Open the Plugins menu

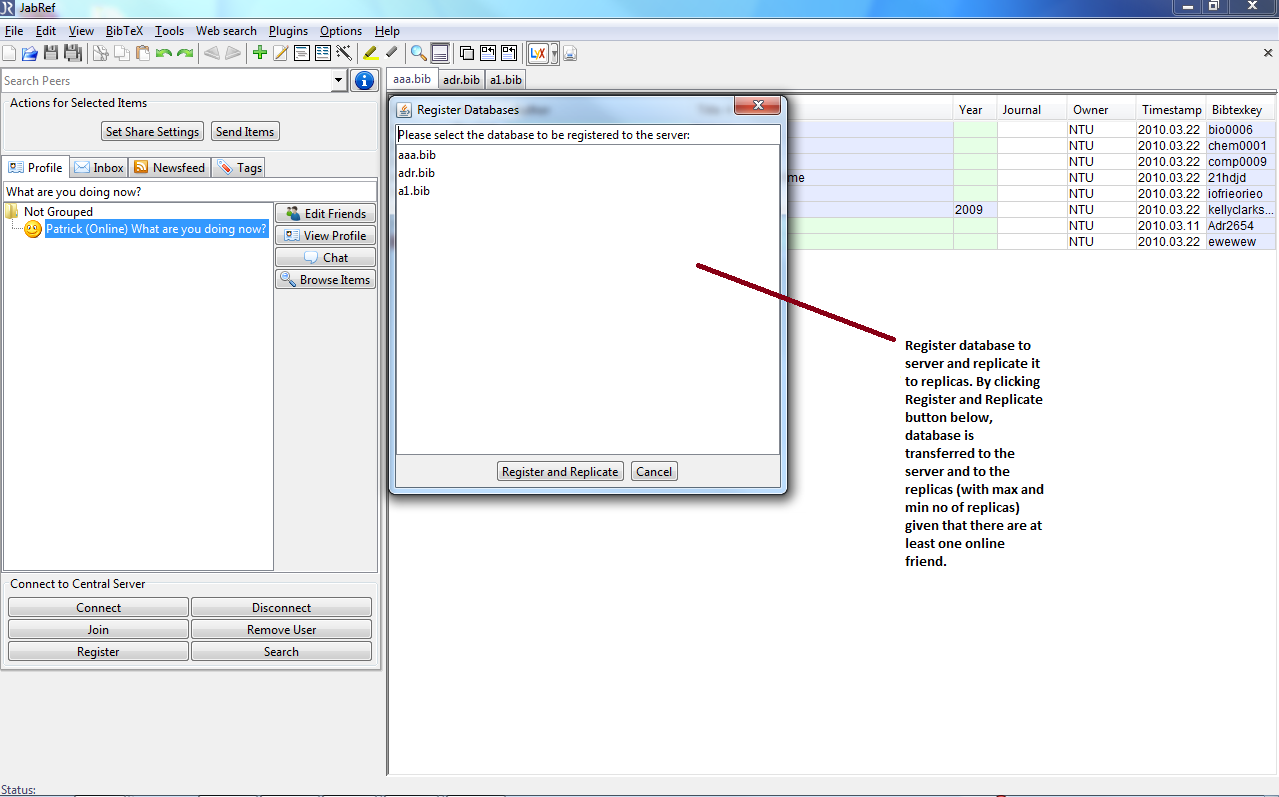tap(289, 31)
